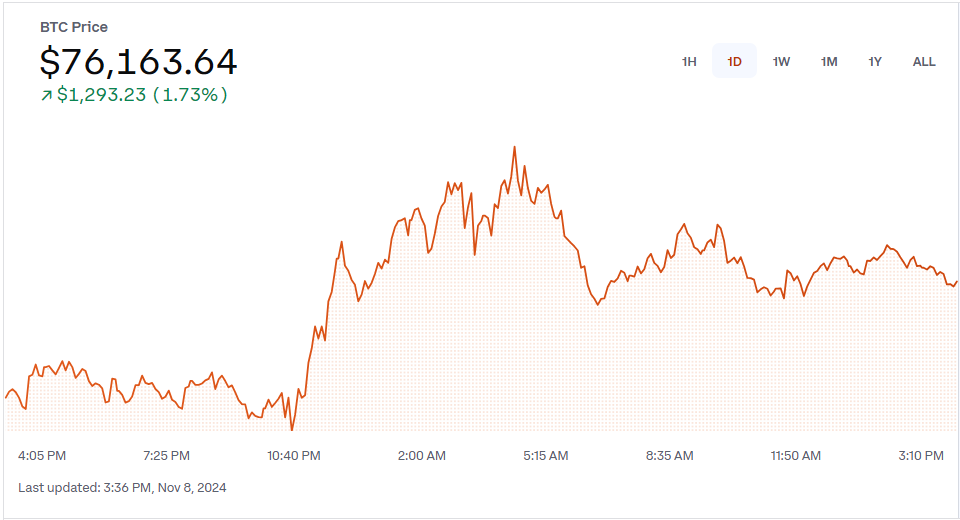Click the 1.73% percentage change
The width and height of the screenshot is (960, 520).
(x=190, y=95)
